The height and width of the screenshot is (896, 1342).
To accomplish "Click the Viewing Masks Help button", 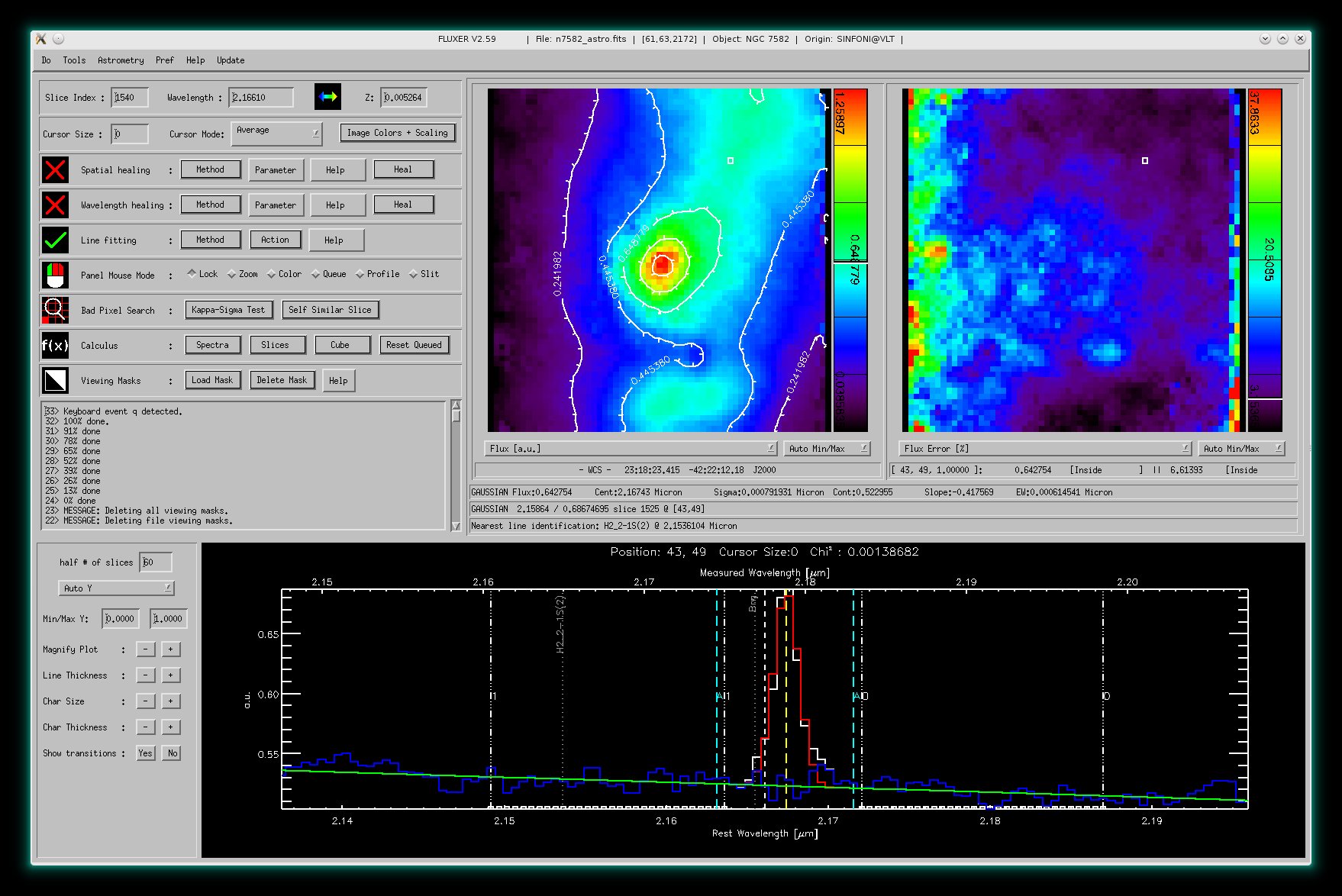I will [x=338, y=380].
